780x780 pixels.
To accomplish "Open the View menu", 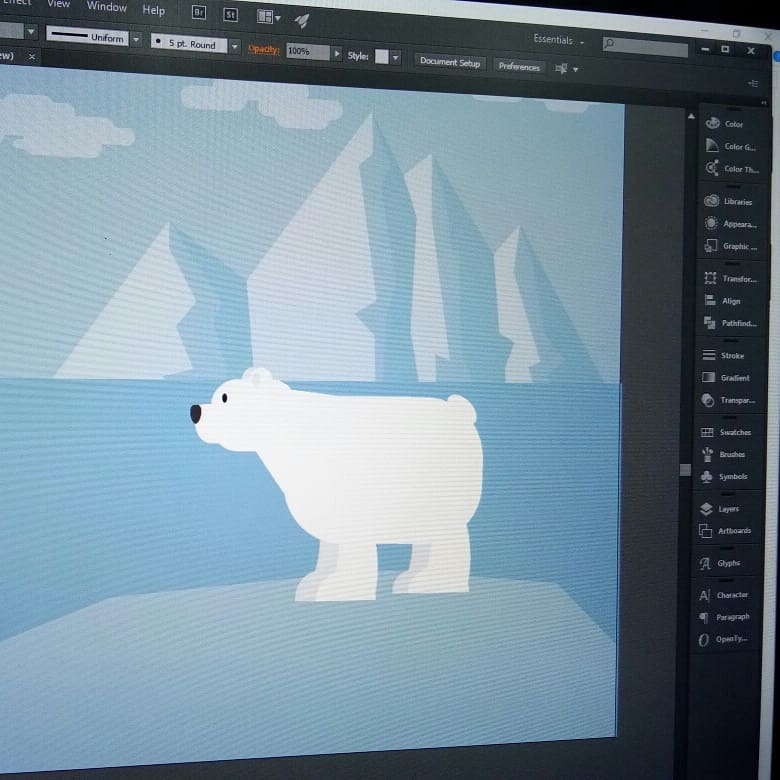I will [x=58, y=4].
